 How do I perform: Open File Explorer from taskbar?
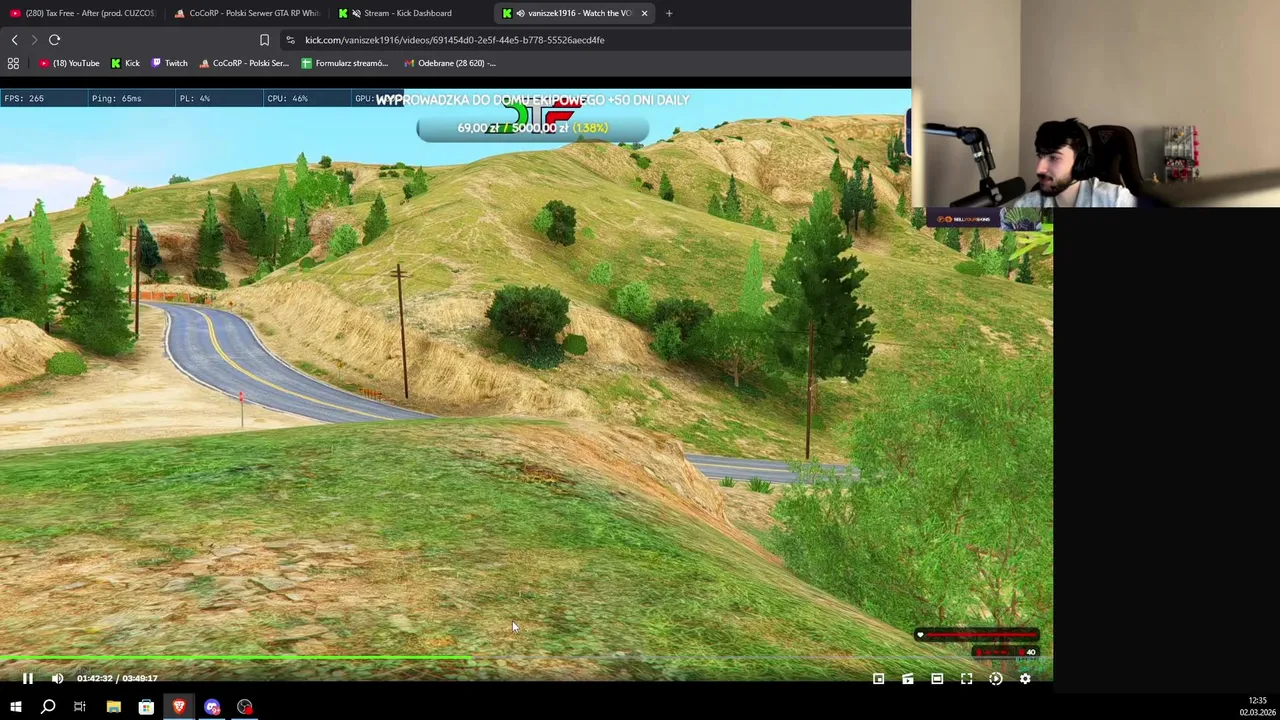point(113,707)
